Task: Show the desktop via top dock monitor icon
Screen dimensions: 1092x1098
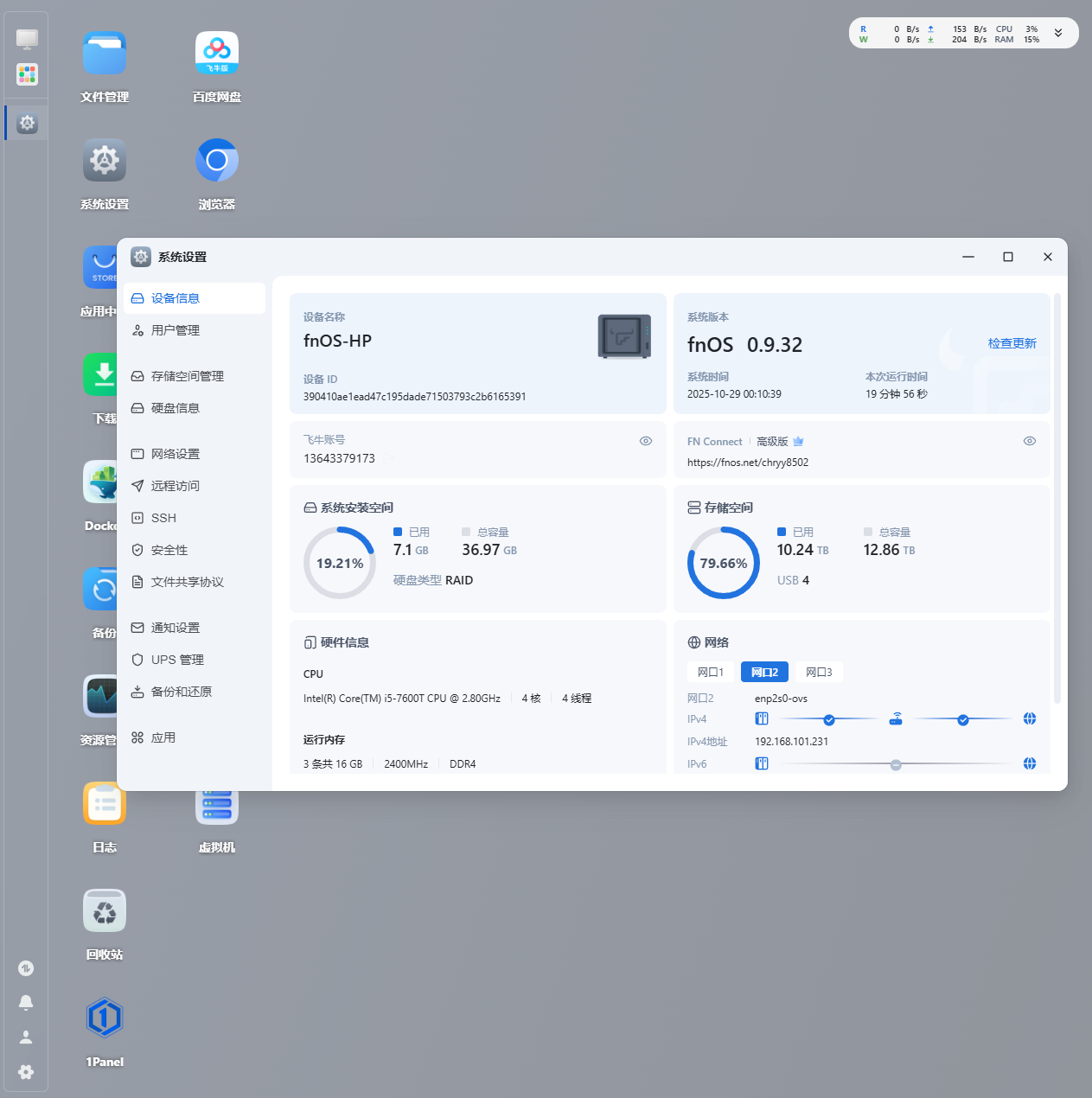Action: coord(27,39)
